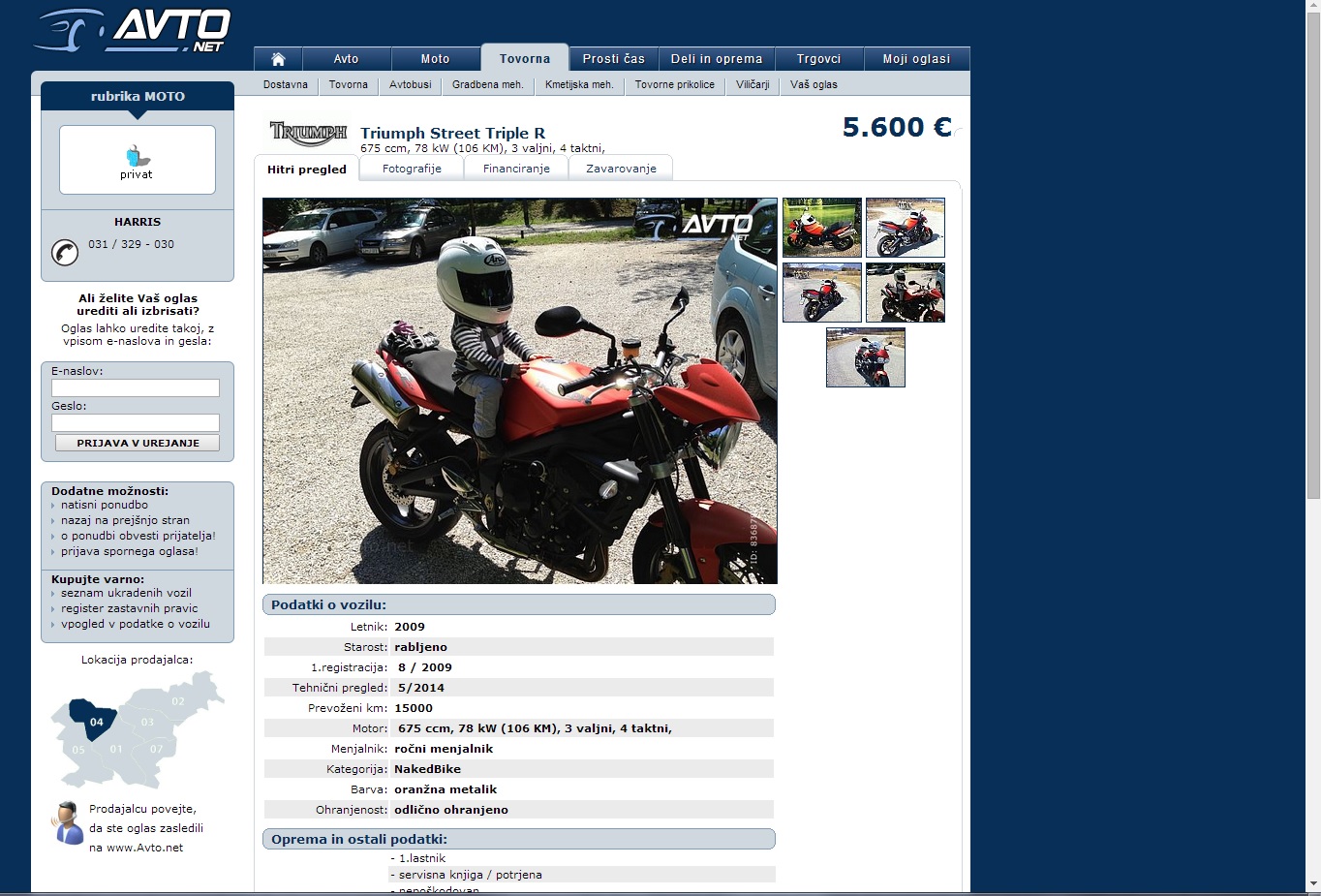Focus the E-naslov input field
The height and width of the screenshot is (896, 1321).
pyautogui.click(x=136, y=387)
